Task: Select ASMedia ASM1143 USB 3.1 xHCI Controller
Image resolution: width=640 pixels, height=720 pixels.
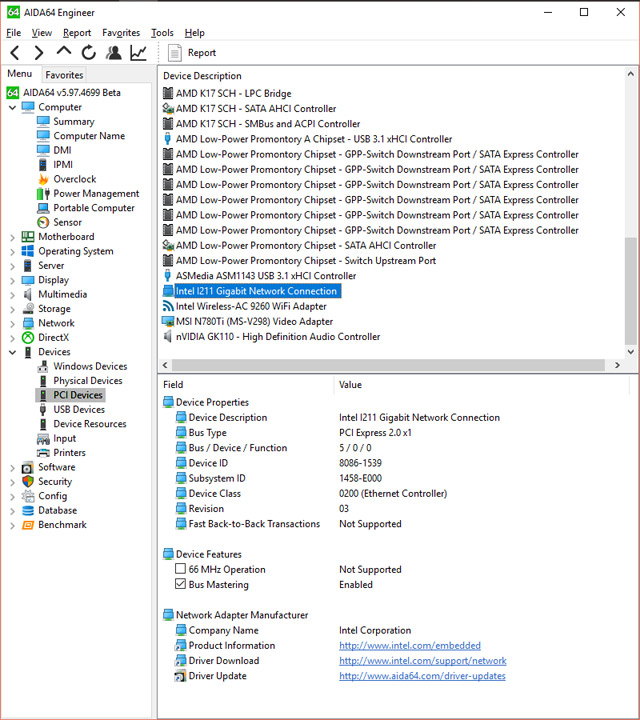Action: (x=266, y=276)
